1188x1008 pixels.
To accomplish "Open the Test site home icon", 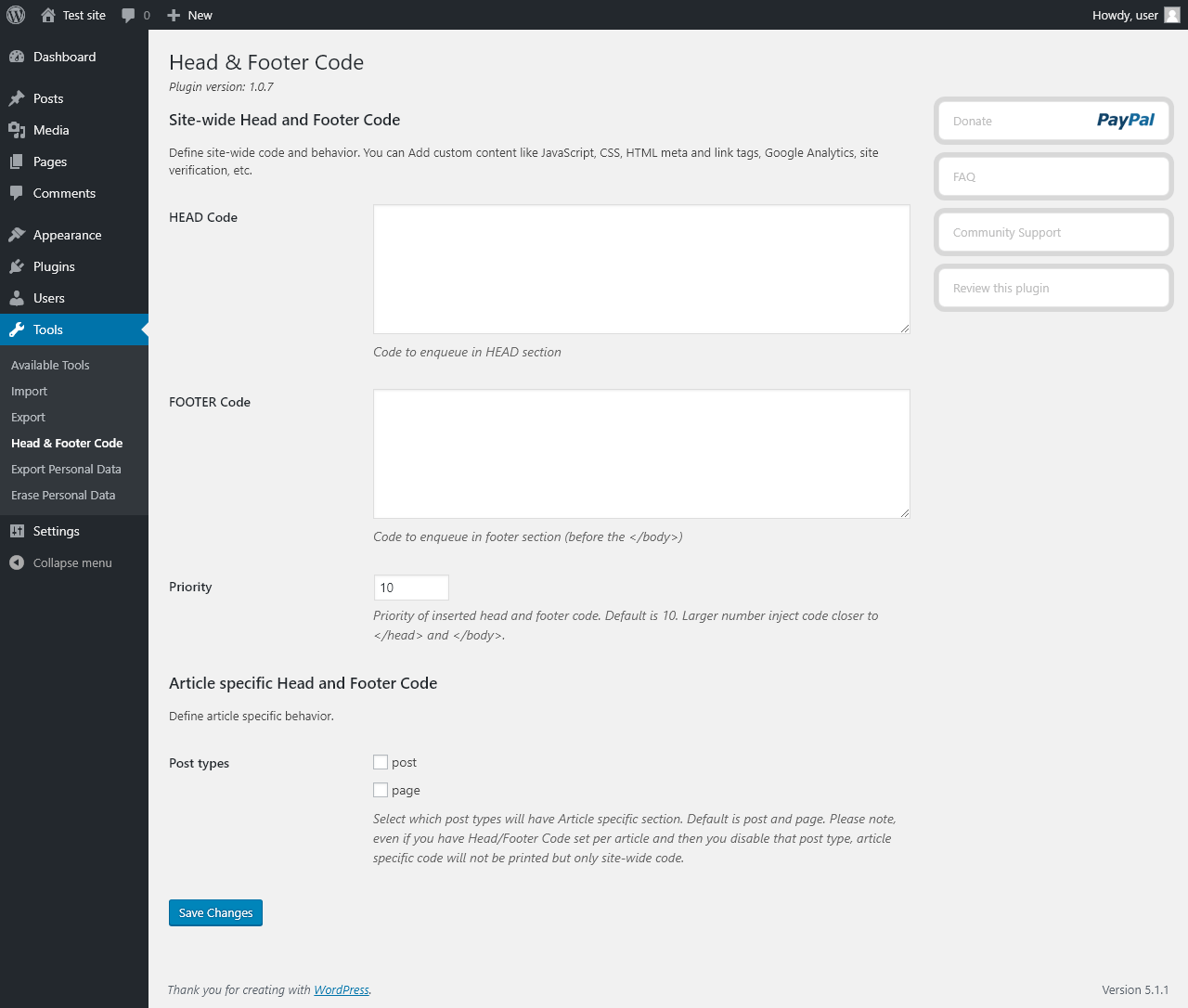I will (48, 15).
